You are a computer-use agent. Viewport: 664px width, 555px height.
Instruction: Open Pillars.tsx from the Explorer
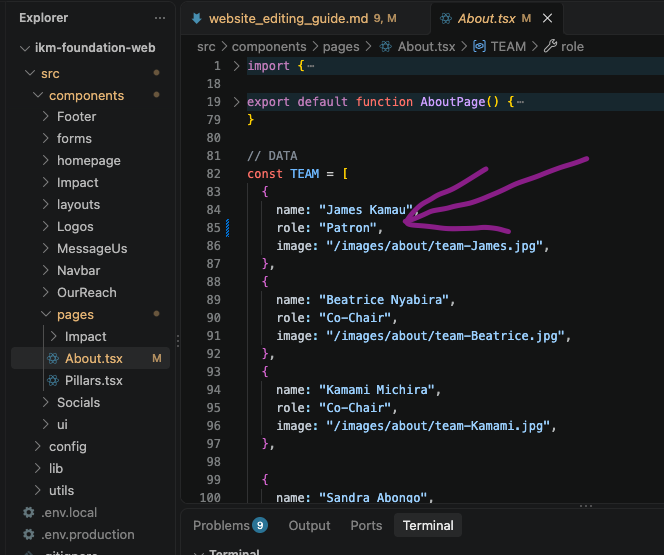click(x=94, y=381)
